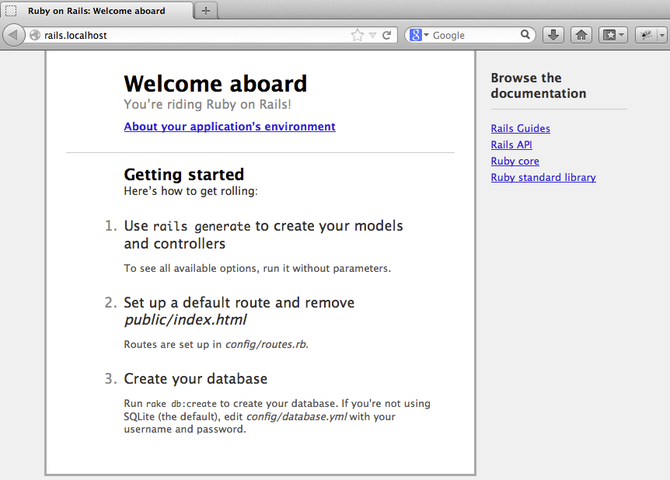Screen dimensions: 670x480
Task: Click the public/index.html text
Action: [x=185, y=320]
